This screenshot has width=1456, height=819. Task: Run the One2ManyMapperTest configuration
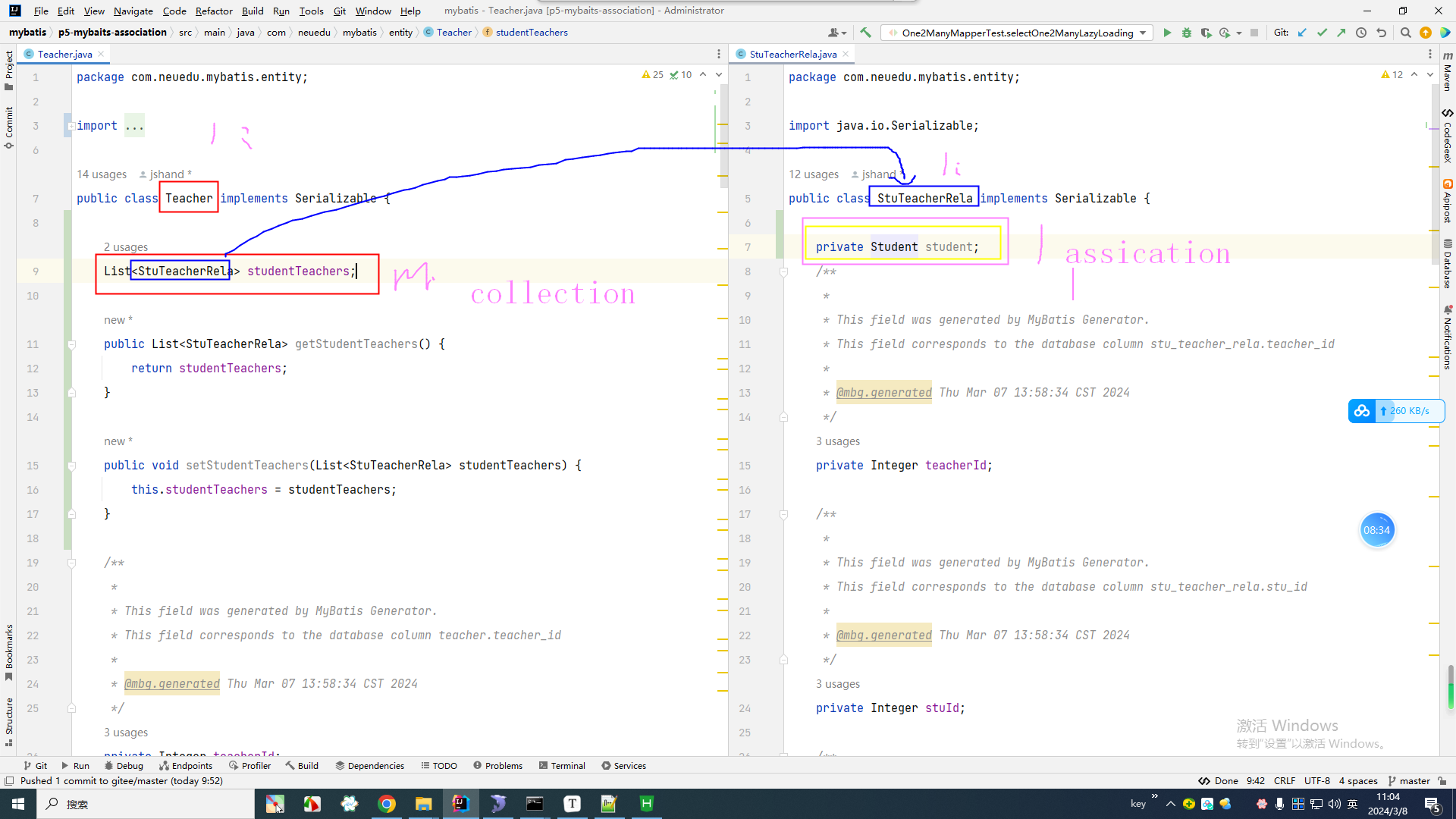pos(1167,33)
